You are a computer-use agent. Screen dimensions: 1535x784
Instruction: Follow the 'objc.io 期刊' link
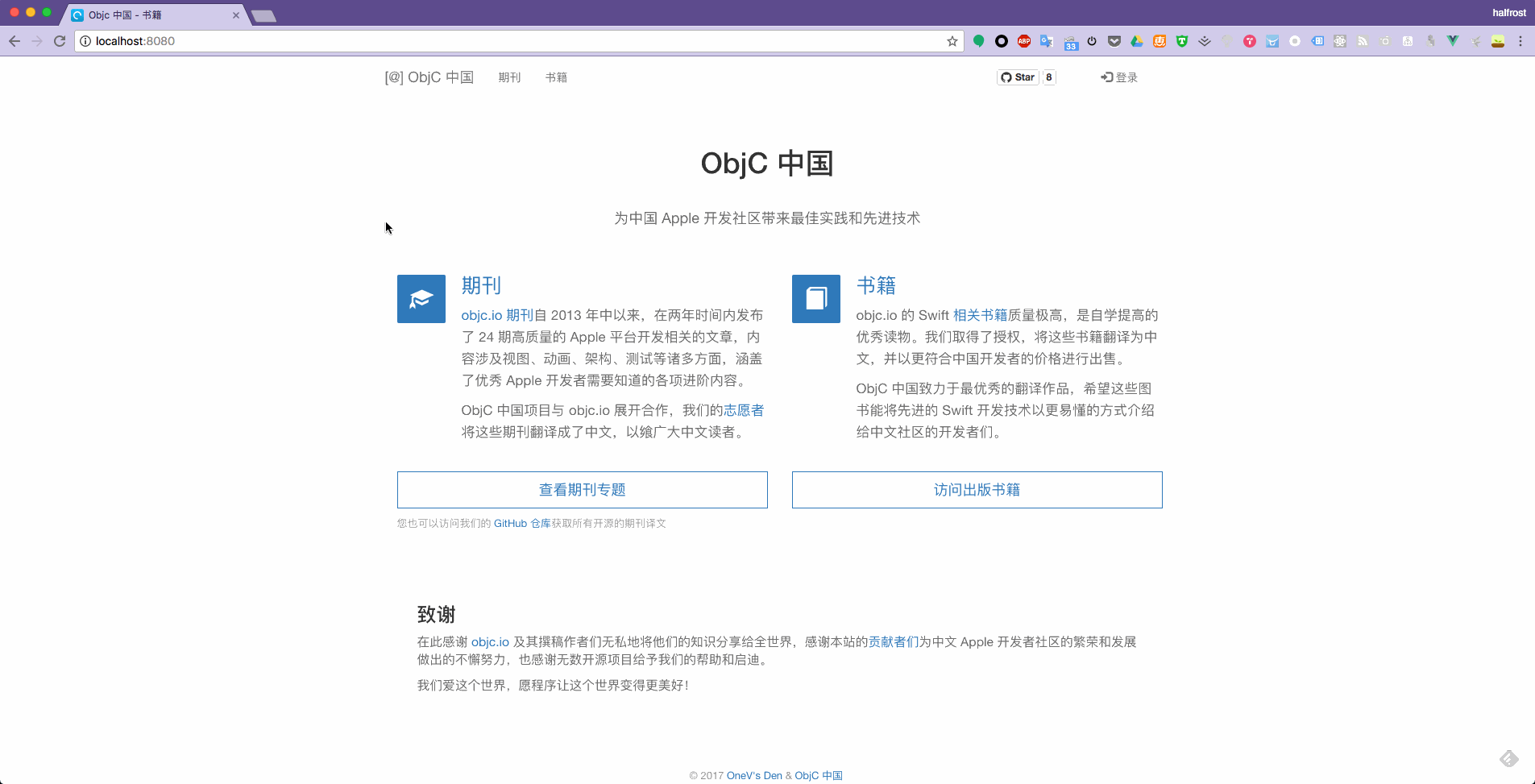click(x=497, y=315)
